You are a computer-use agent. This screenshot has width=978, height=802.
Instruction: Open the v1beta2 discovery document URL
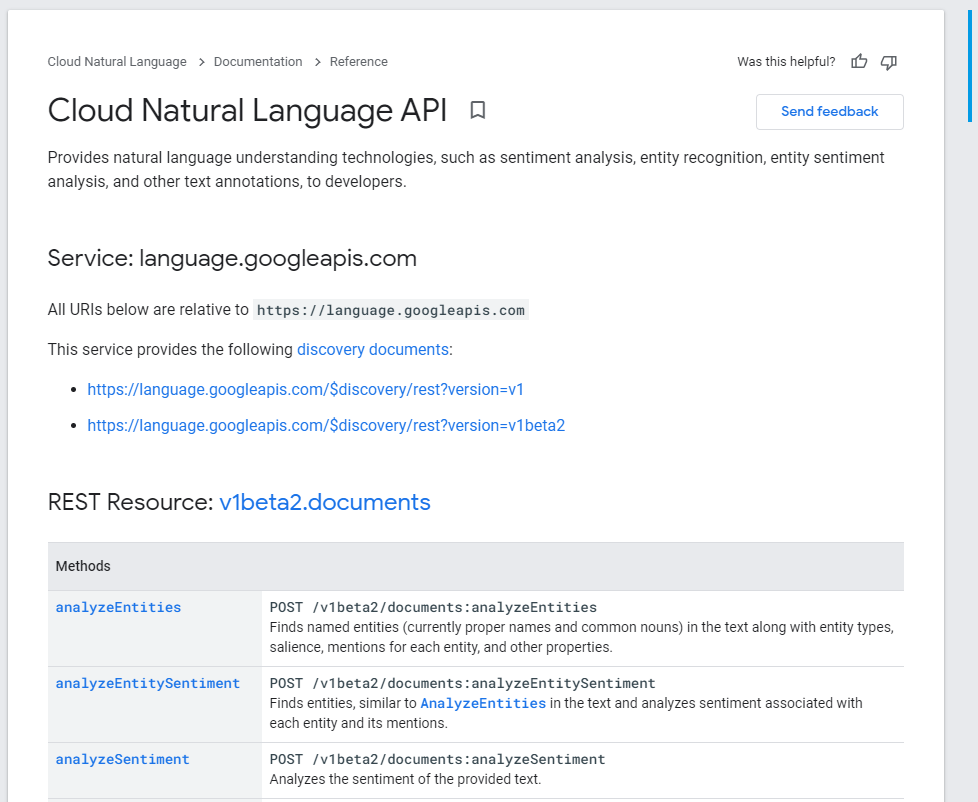tap(326, 425)
